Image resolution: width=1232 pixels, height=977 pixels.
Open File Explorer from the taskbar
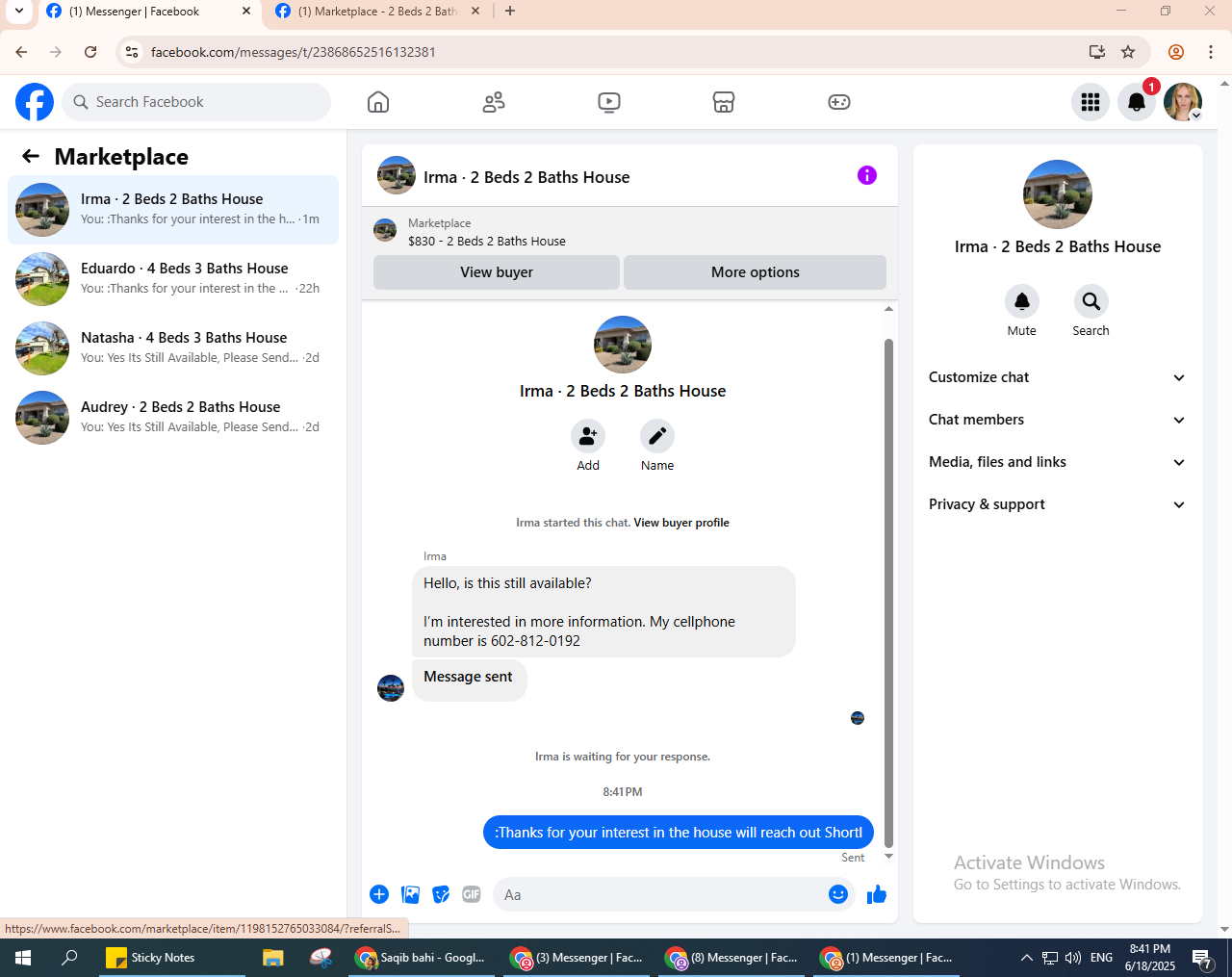click(x=273, y=958)
